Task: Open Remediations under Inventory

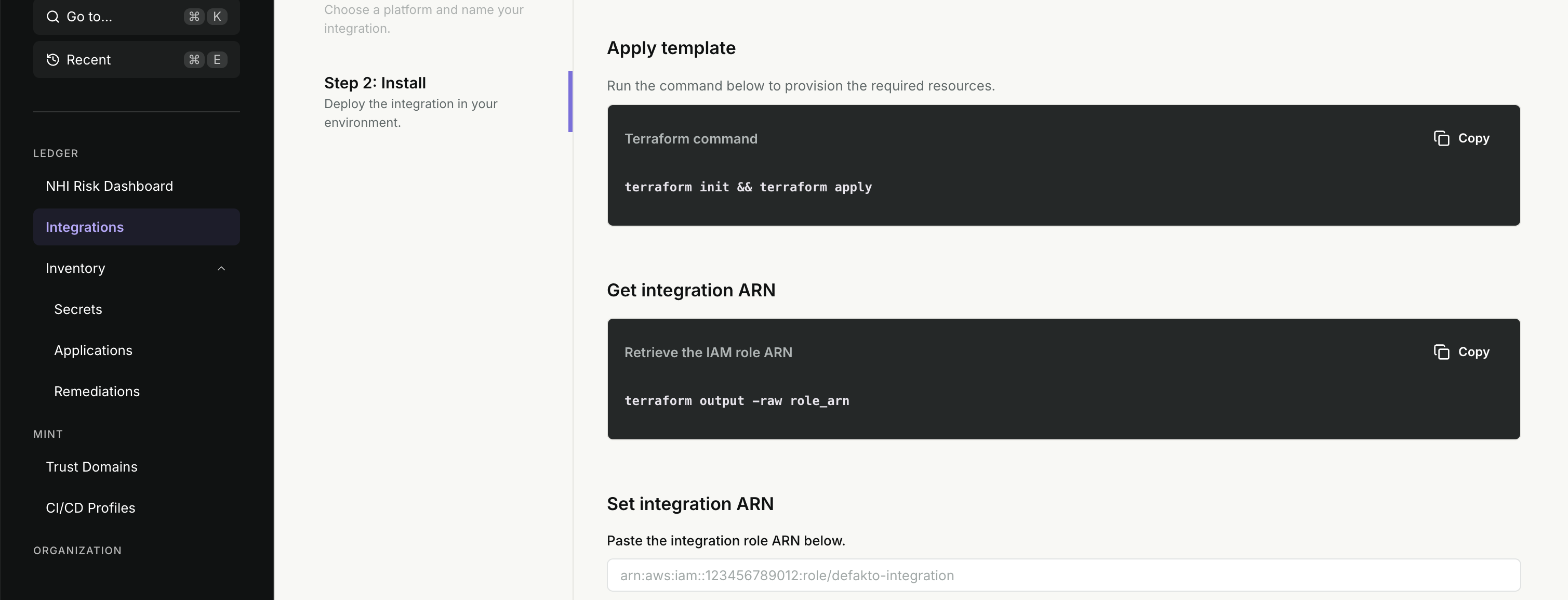Action: pyautogui.click(x=97, y=392)
